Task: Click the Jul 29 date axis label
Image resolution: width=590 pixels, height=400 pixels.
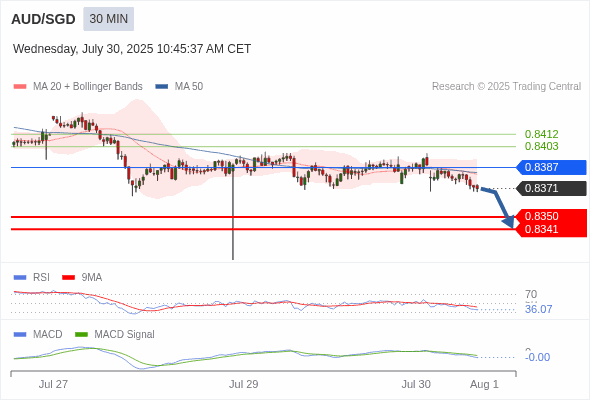Action: point(244,384)
